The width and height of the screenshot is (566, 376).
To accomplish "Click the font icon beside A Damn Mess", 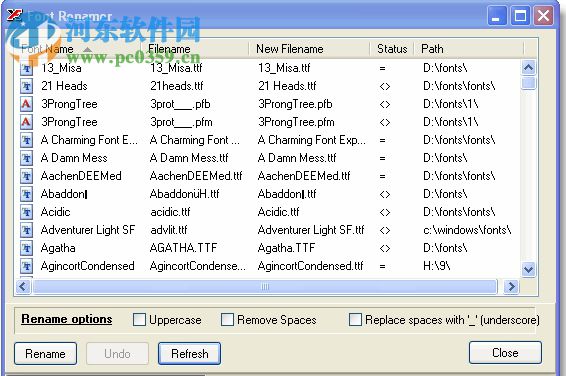I will pyautogui.click(x=26, y=158).
